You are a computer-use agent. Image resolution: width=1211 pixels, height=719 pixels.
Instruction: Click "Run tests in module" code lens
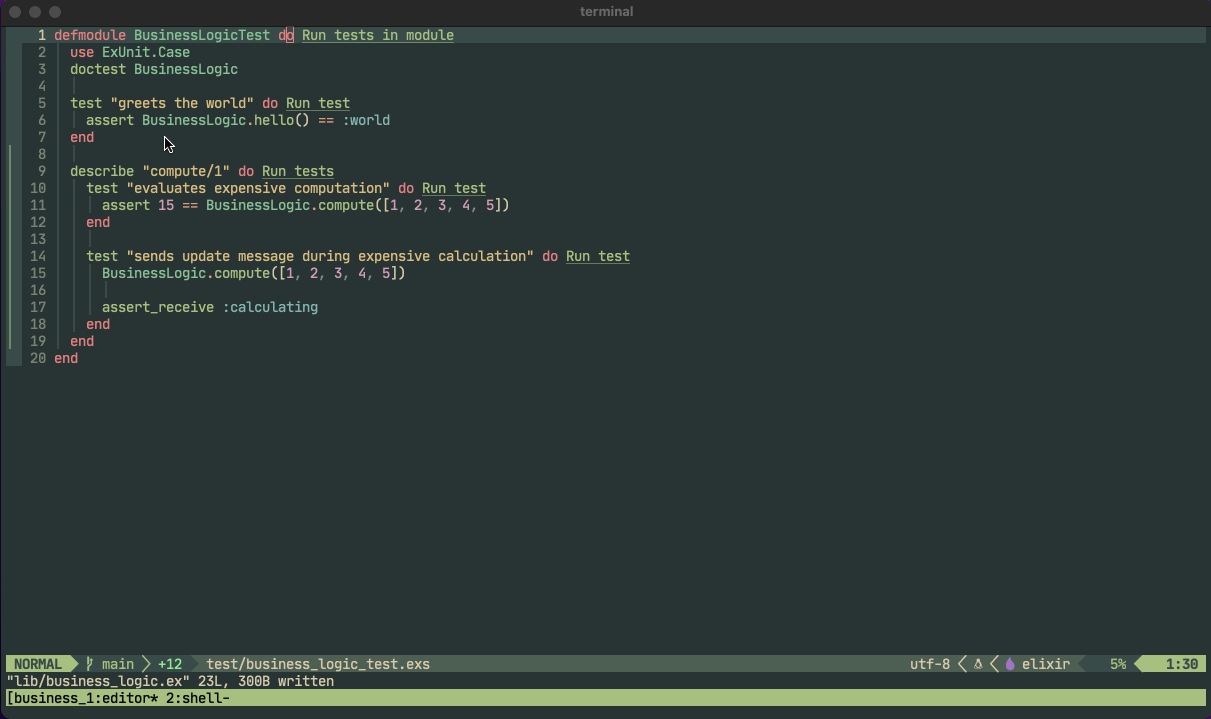pyautogui.click(x=378, y=35)
